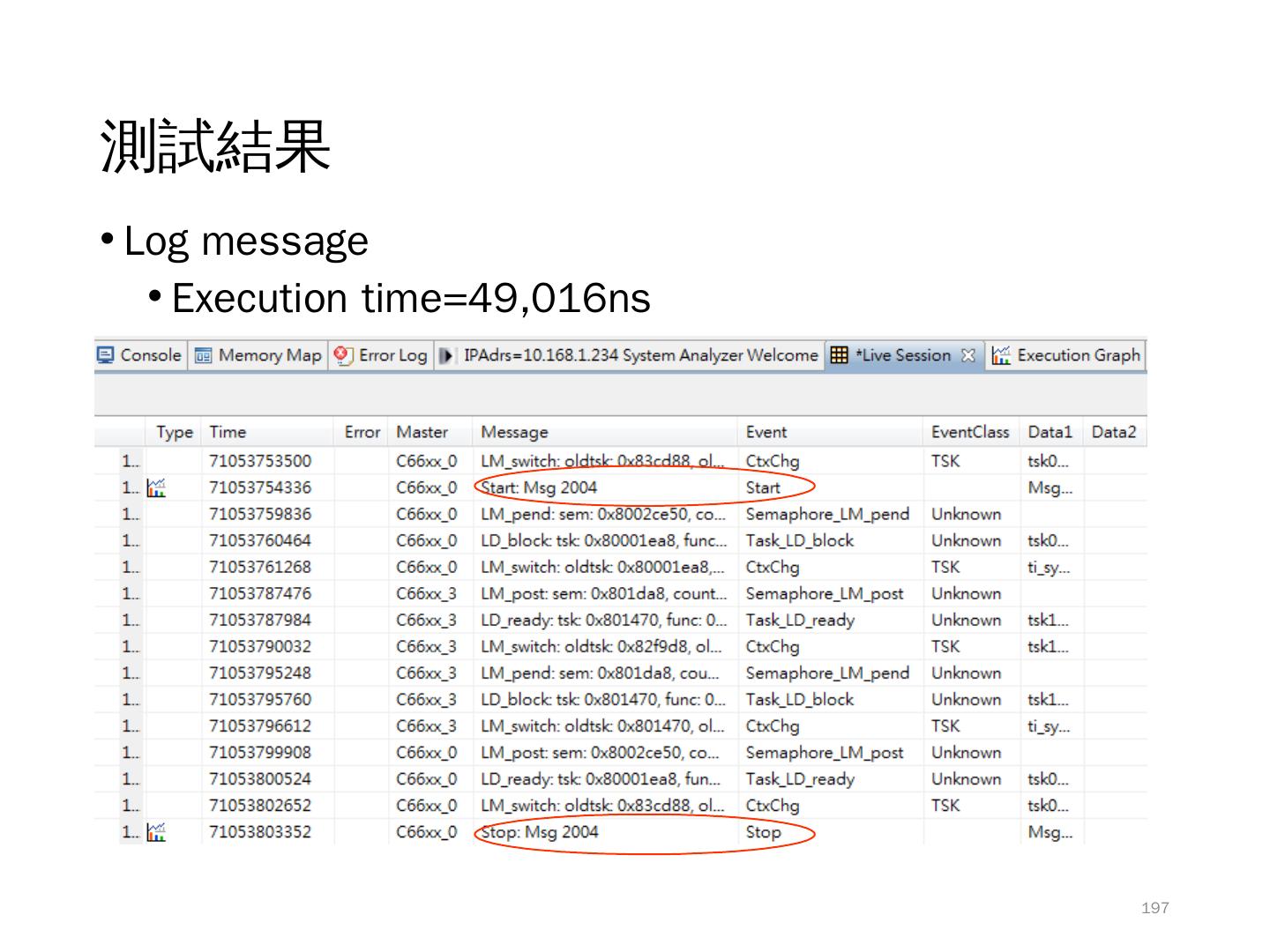Image resolution: width=1270 pixels, height=952 pixels.
Task: Click the time value 71053799908
Action: pyautogui.click(x=260, y=752)
